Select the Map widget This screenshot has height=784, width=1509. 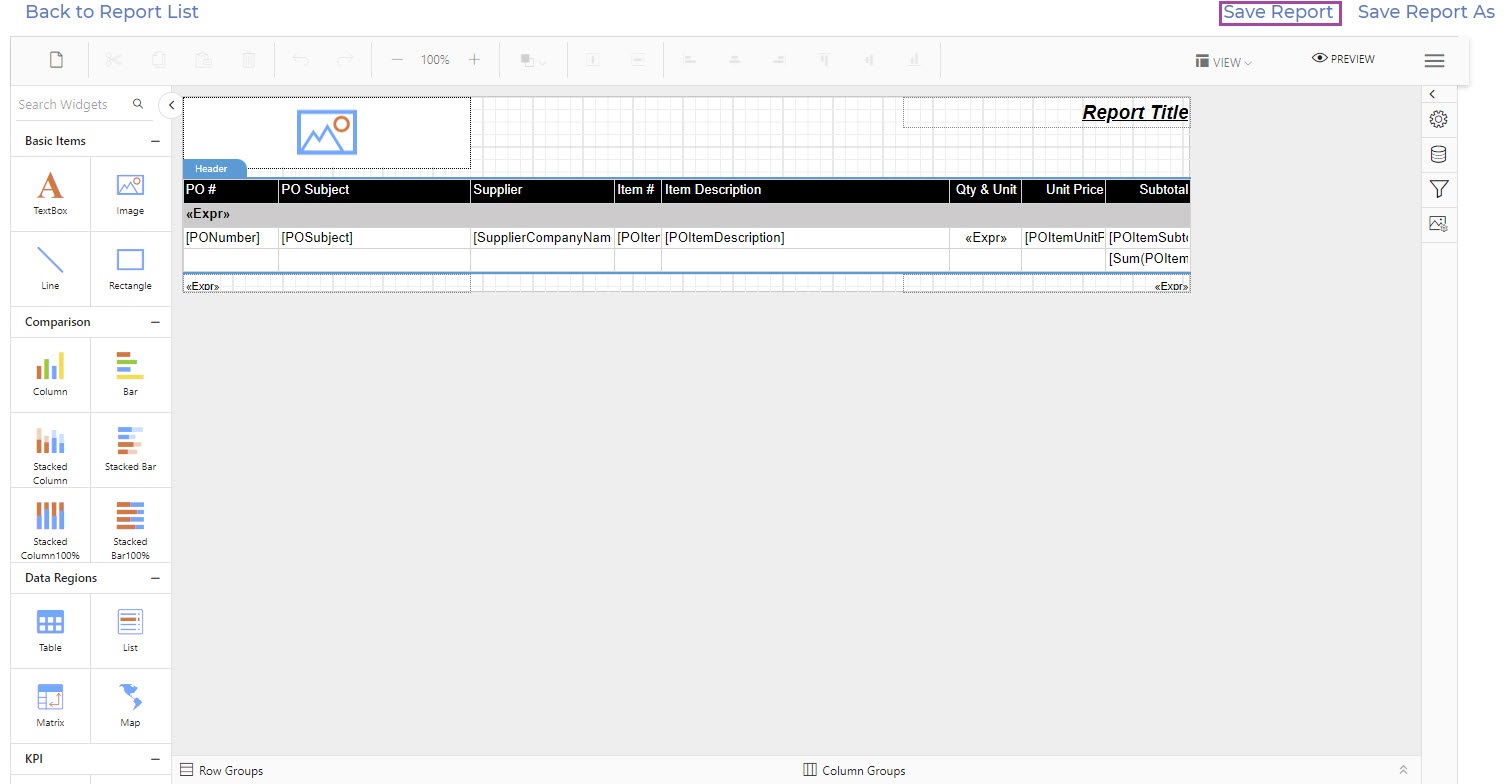(x=130, y=706)
